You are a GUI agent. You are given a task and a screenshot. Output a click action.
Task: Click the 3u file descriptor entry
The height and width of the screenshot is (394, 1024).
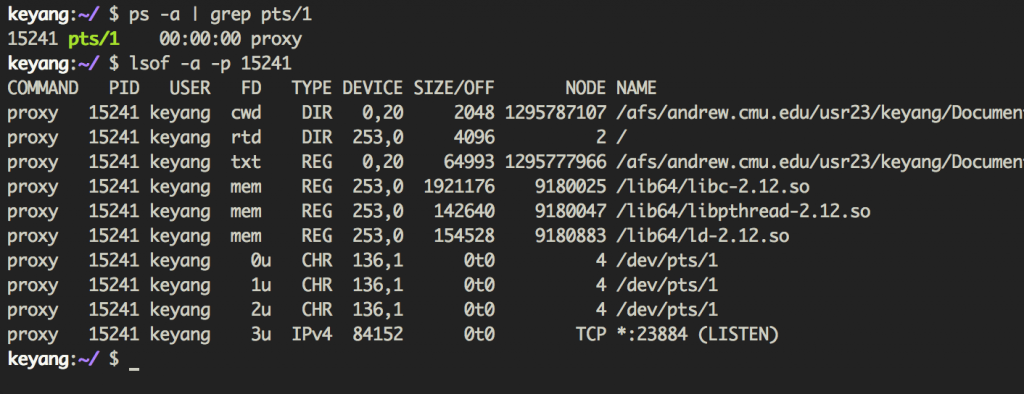pos(261,335)
